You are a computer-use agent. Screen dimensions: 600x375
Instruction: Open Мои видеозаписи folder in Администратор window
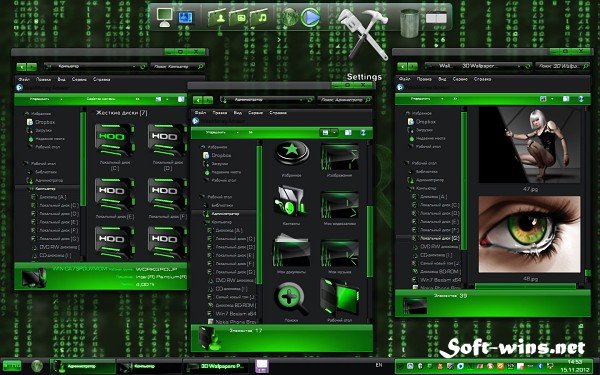[339, 205]
